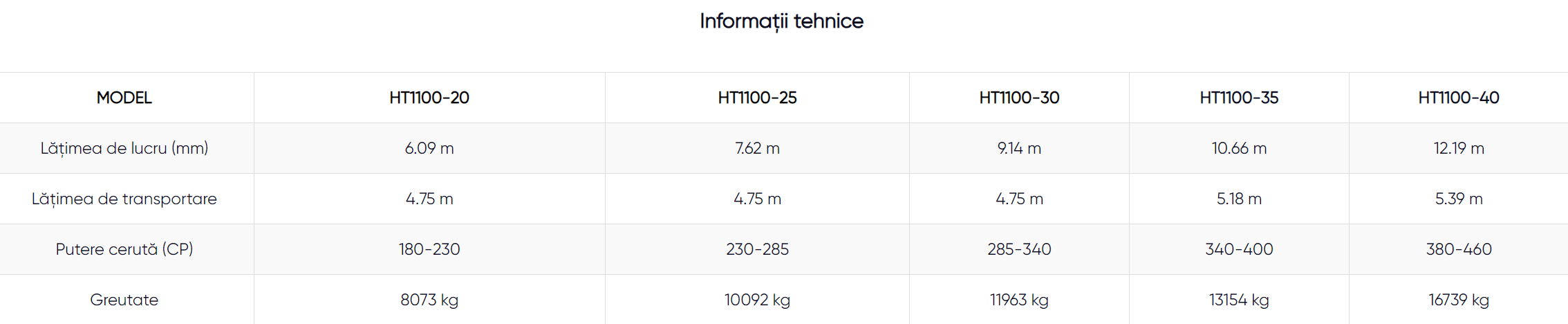Click the MODEL column header

(x=124, y=98)
